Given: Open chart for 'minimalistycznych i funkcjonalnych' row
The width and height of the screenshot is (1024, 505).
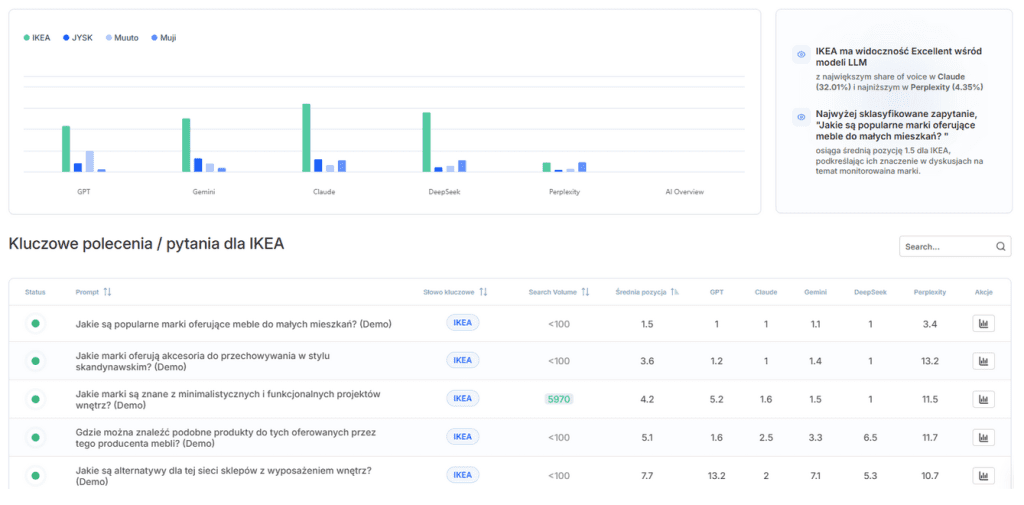Looking at the screenshot, I should (983, 399).
